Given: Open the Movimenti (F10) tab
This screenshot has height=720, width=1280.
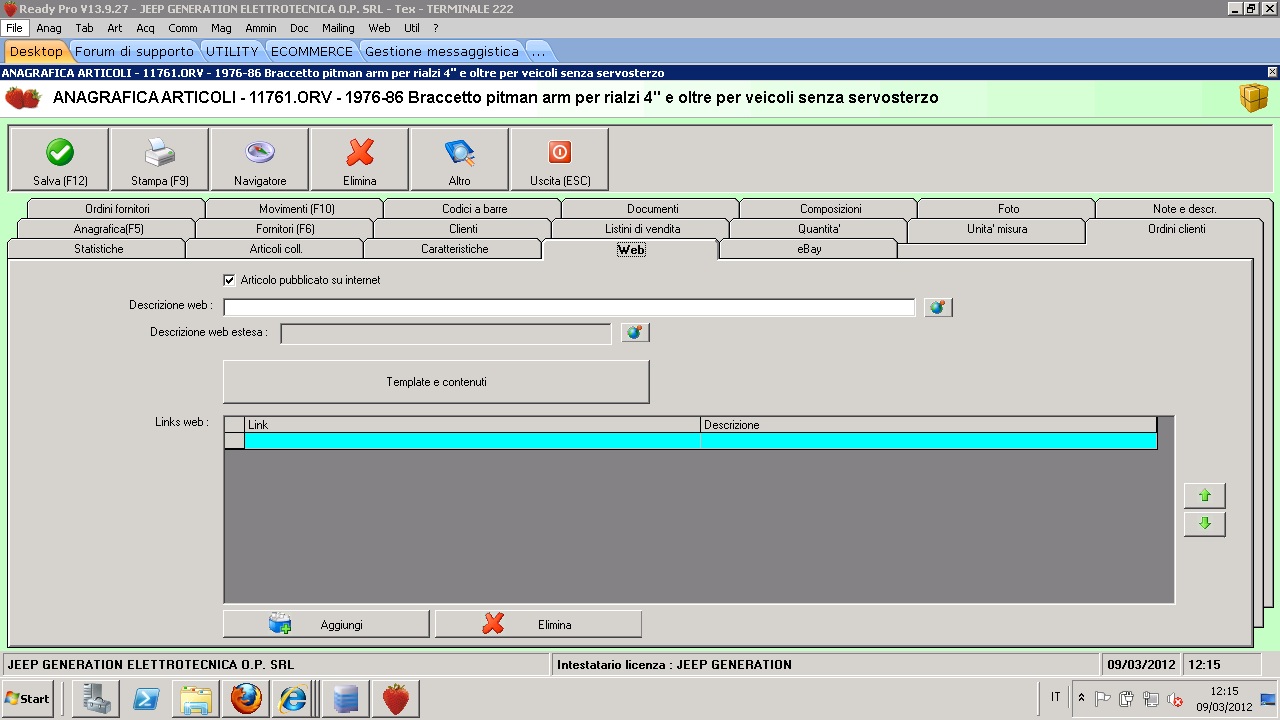Looking at the screenshot, I should (296, 209).
